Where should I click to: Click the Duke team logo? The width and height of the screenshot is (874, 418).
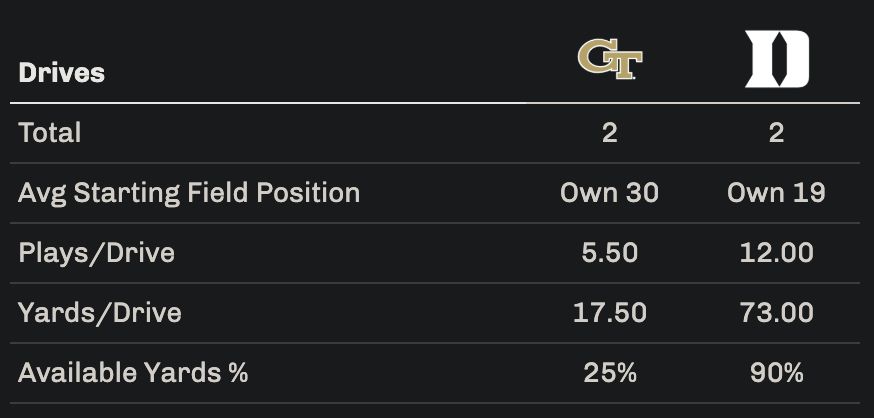pos(776,59)
